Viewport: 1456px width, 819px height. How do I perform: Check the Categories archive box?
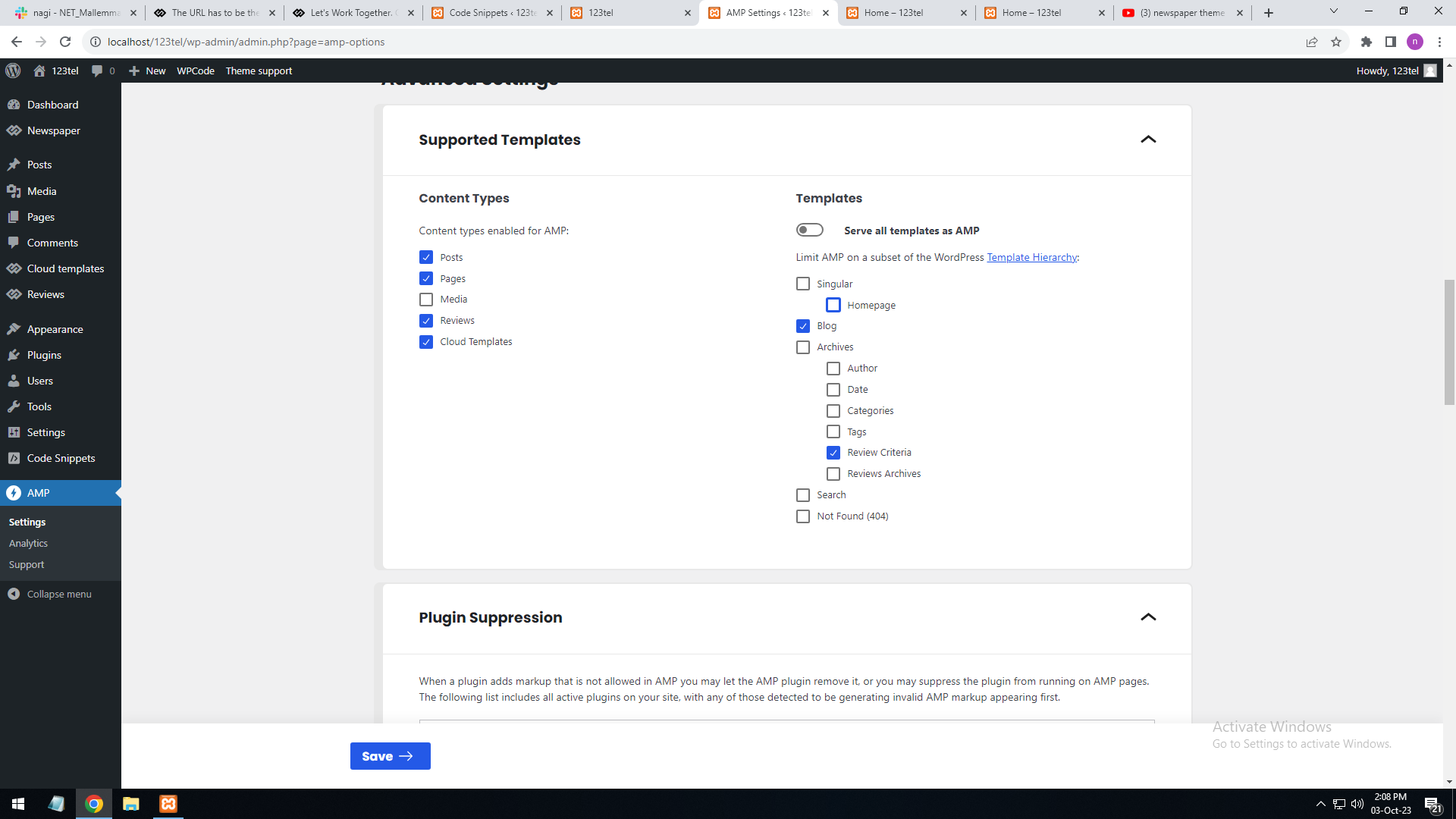click(833, 411)
